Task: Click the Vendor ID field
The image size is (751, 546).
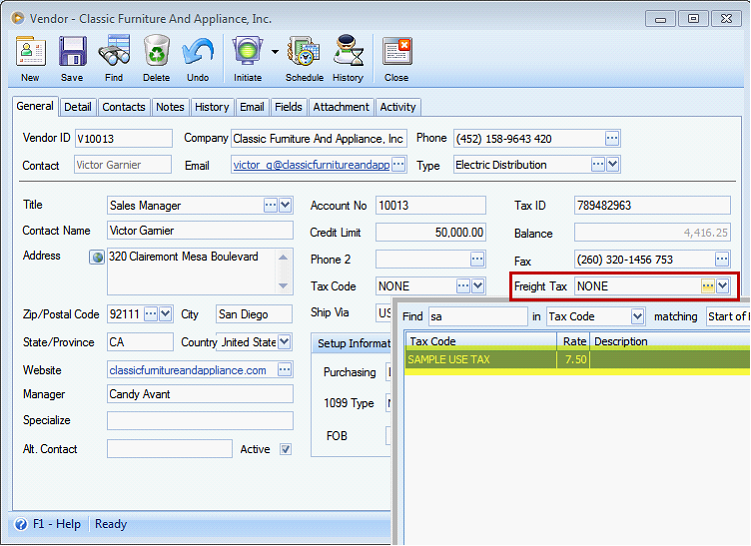Action: 124,139
